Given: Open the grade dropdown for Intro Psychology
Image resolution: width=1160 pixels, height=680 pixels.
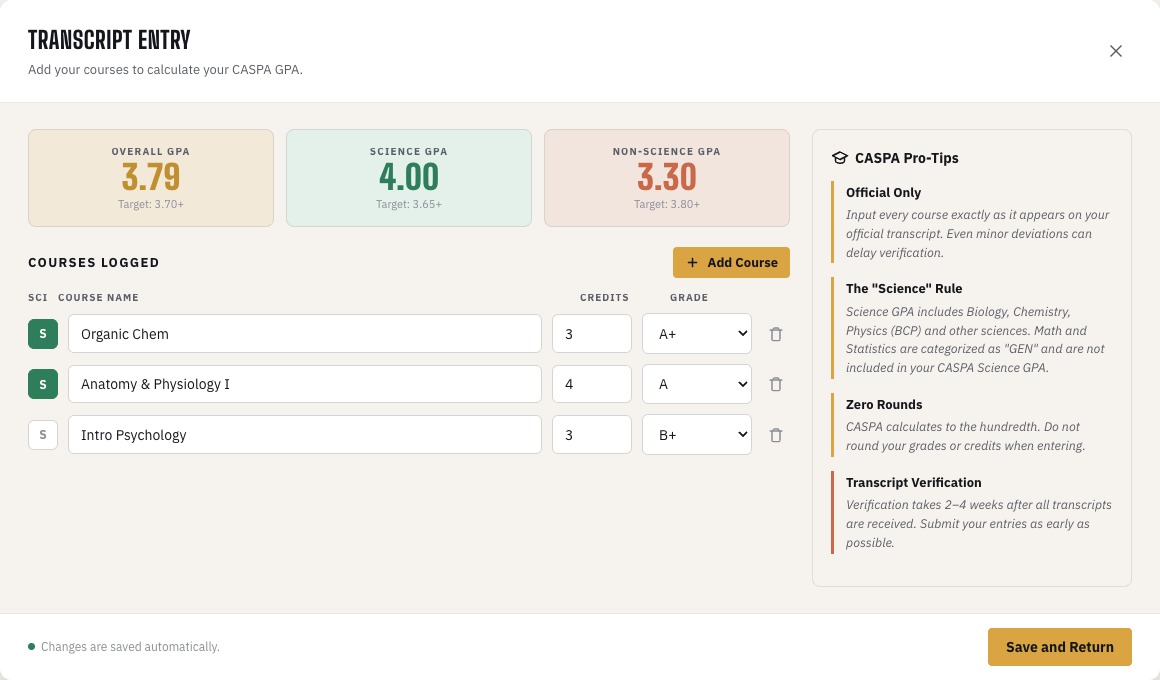Looking at the screenshot, I should tap(697, 435).
